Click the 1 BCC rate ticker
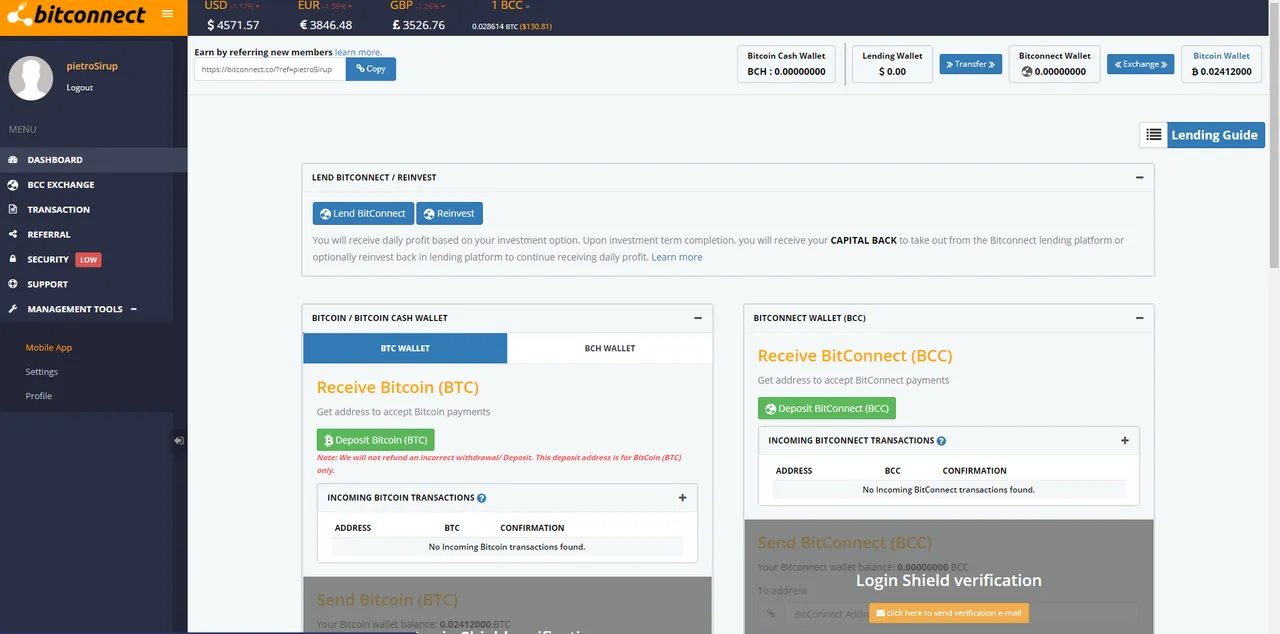This screenshot has height=634, width=1280. [512, 17]
